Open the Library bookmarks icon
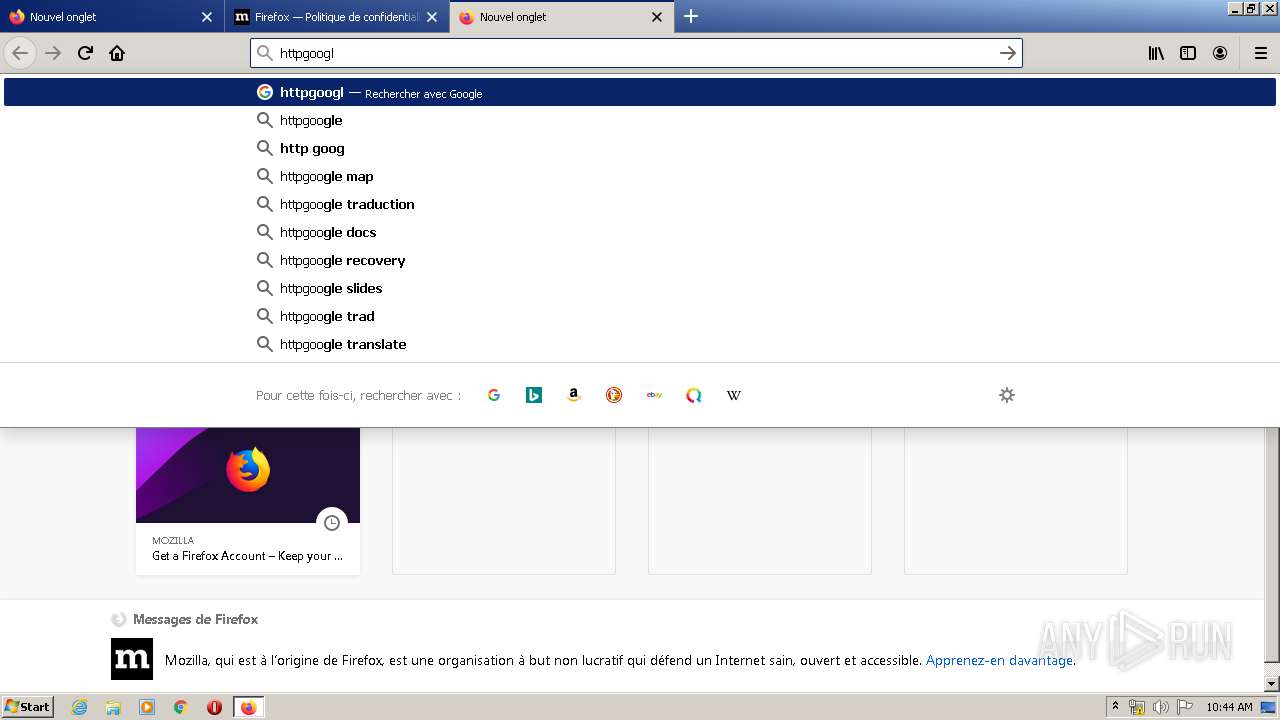This screenshot has height=720, width=1280. [x=1156, y=53]
